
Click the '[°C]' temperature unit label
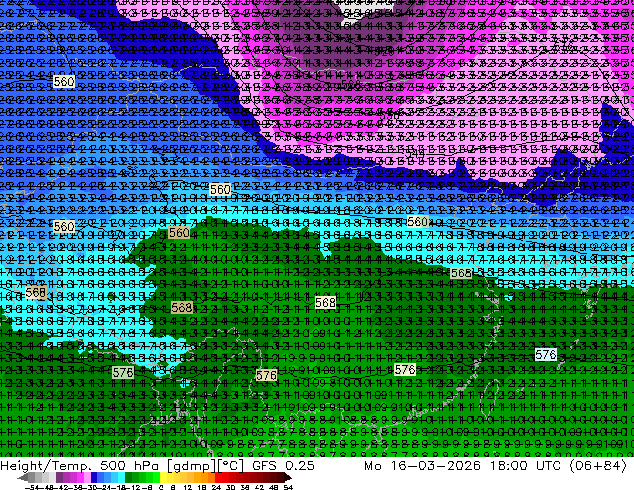(230, 466)
